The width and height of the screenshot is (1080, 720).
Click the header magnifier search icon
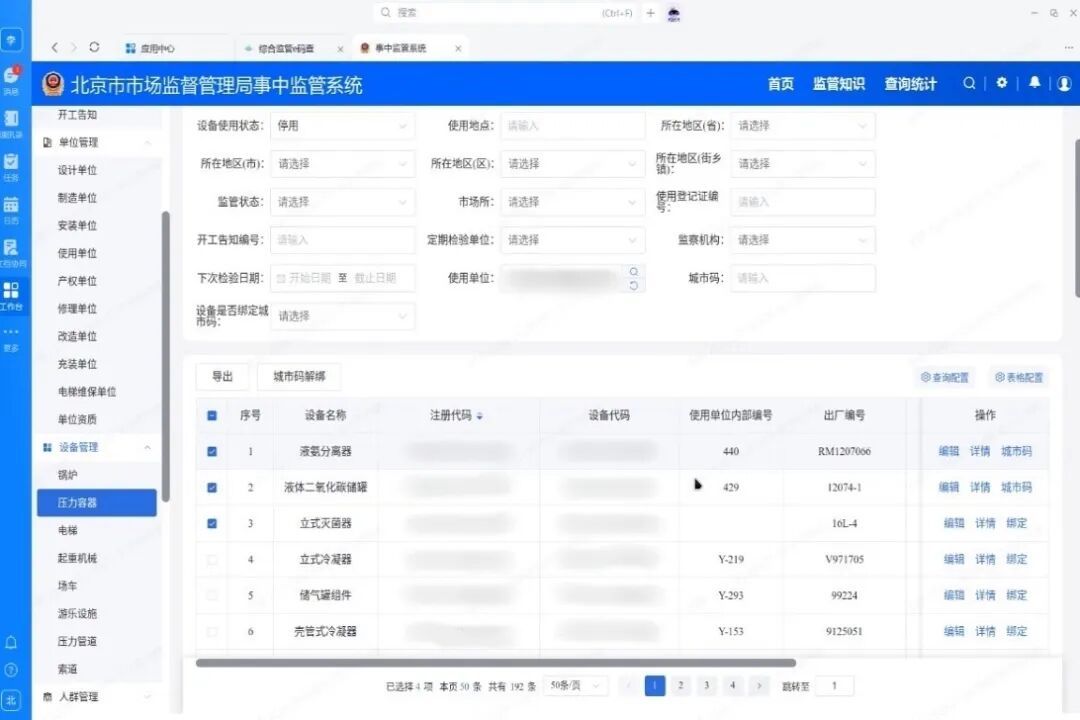[969, 84]
